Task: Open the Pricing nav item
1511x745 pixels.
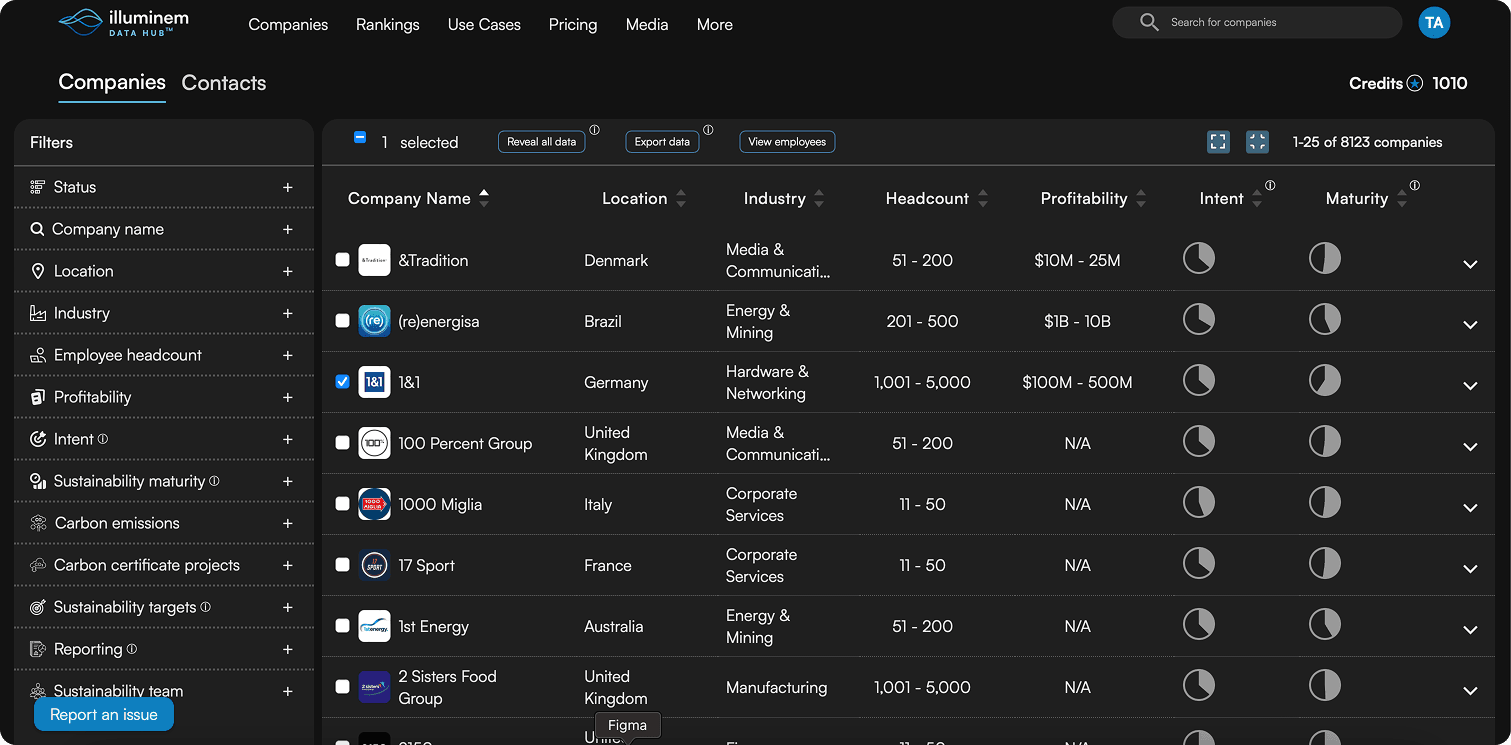Action: click(573, 24)
